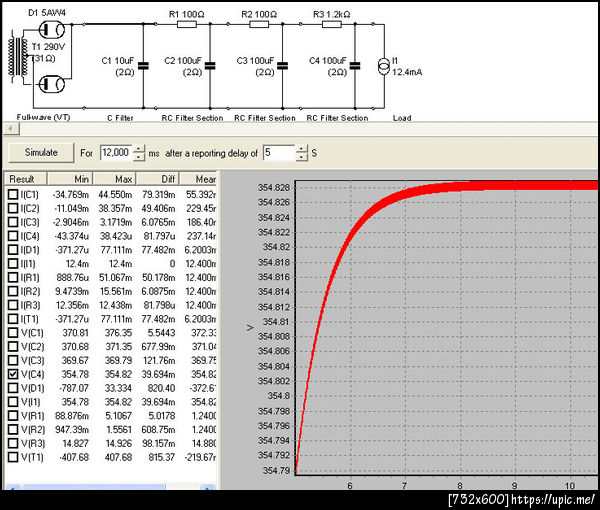This screenshot has height=510, width=600.
Task: Increase reporting delay with up arrow
Action: (302, 149)
